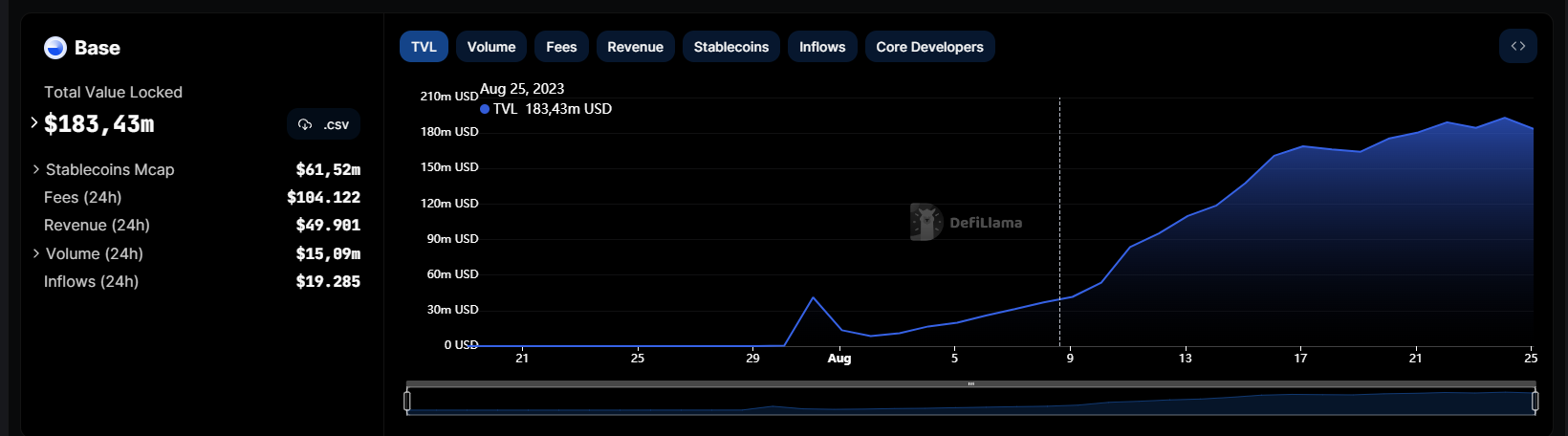
Task: Toggle the Volume chart metric
Action: click(490, 47)
